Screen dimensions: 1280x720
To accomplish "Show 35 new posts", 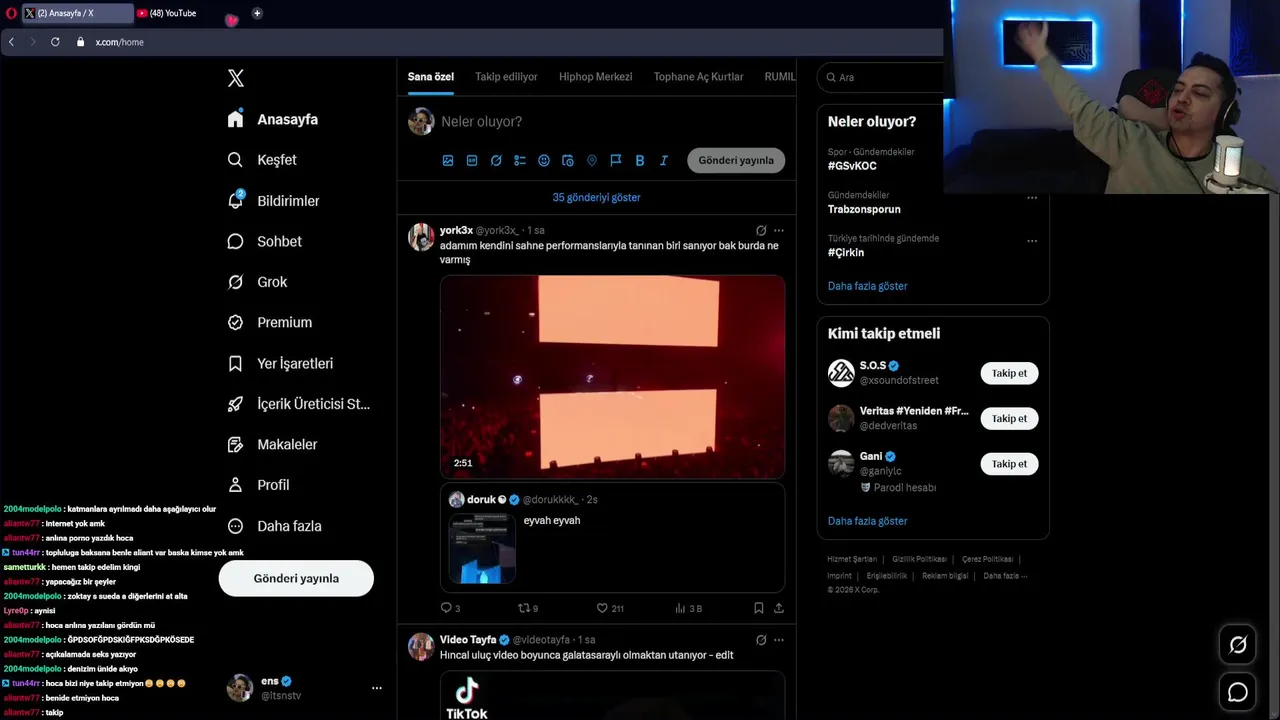I will coord(596,197).
